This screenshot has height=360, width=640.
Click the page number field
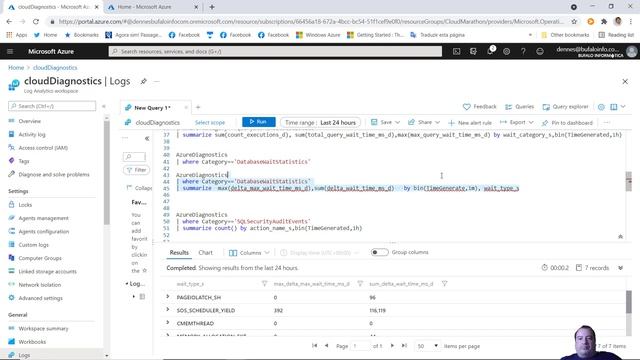[360, 346]
